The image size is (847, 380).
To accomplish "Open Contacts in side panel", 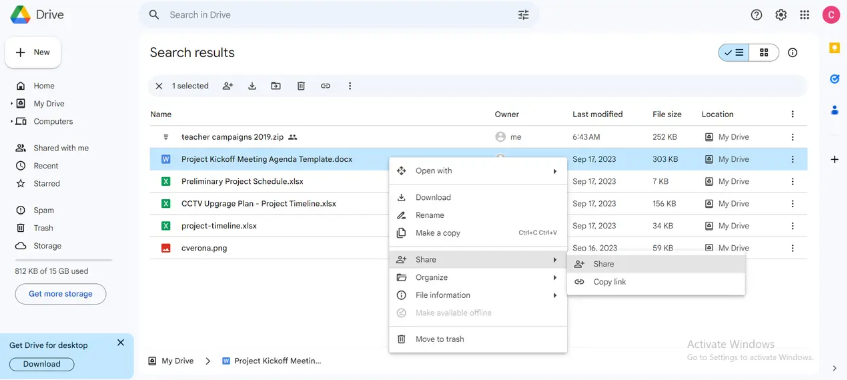I will click(x=834, y=110).
